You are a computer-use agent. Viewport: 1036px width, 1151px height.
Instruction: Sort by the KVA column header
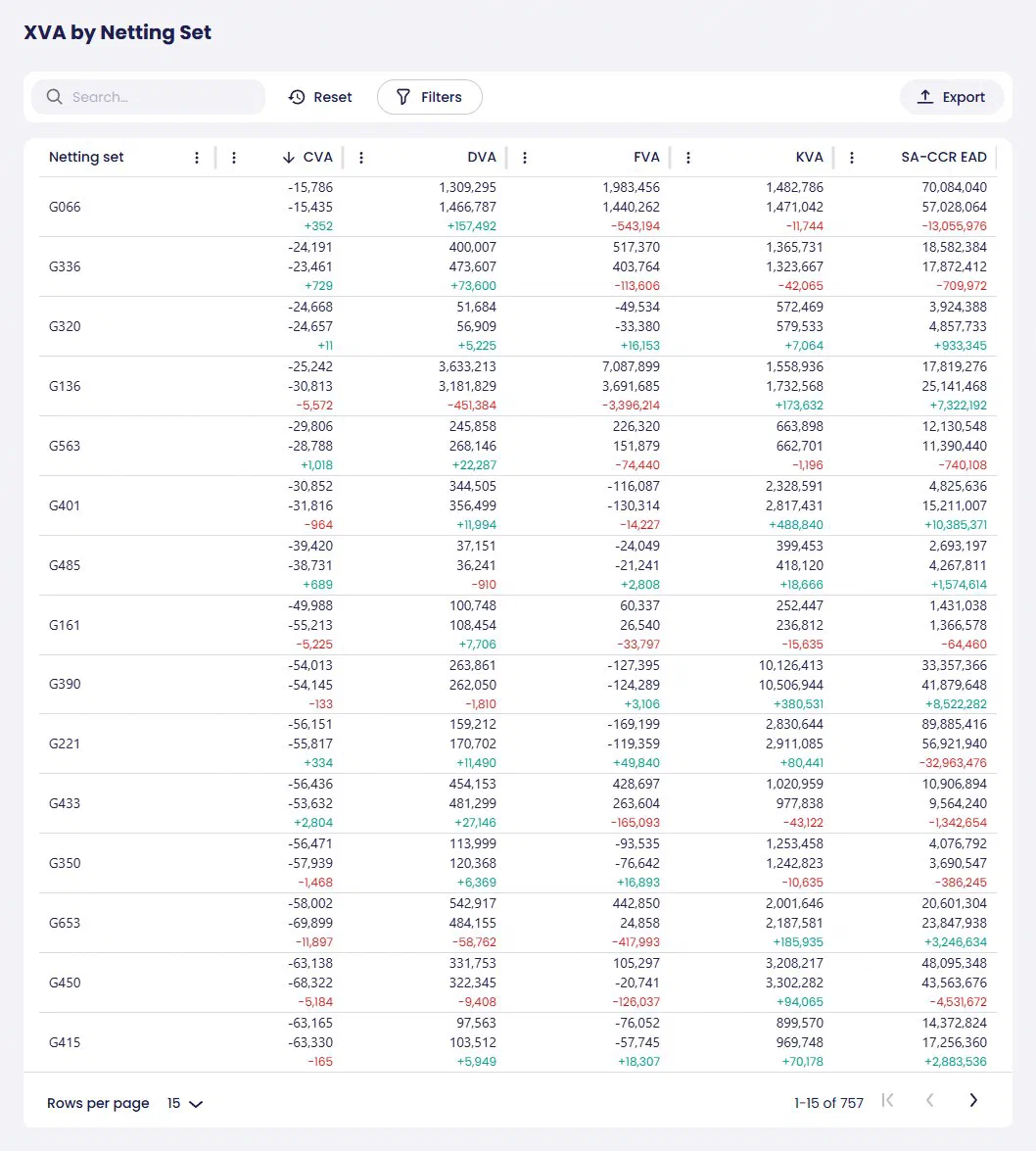tap(809, 157)
